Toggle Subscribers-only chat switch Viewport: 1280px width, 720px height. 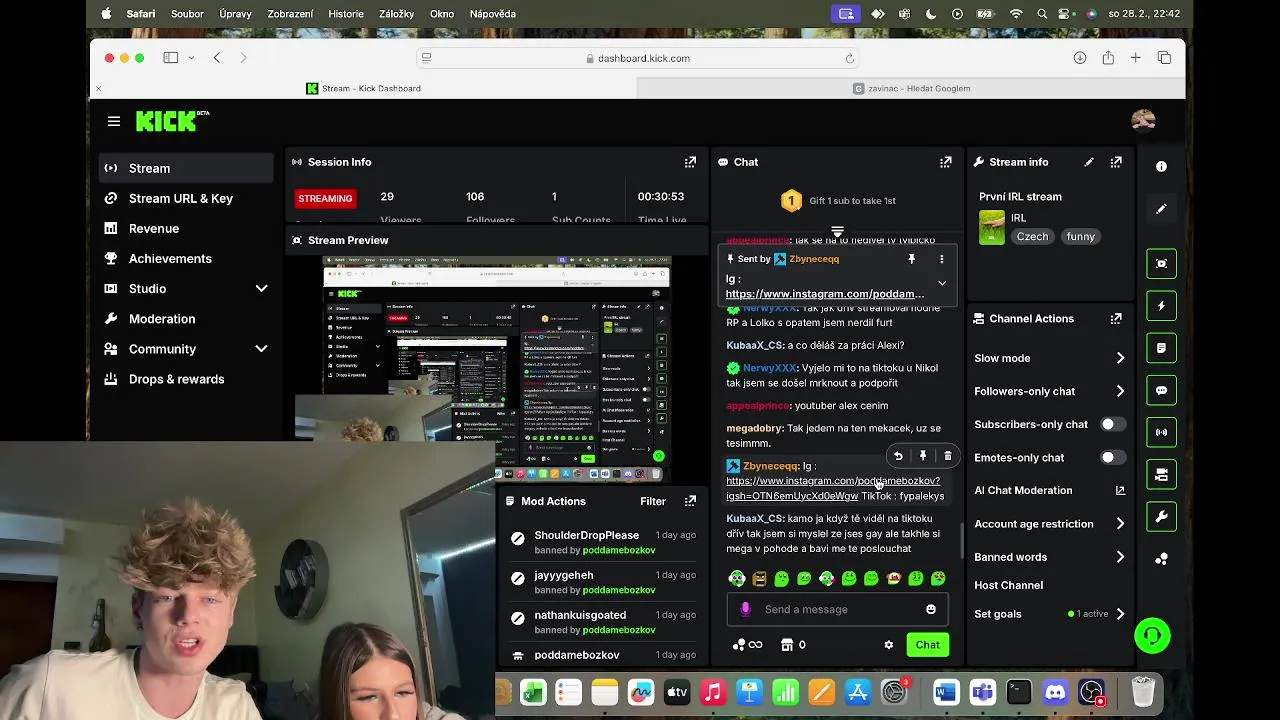1112,424
